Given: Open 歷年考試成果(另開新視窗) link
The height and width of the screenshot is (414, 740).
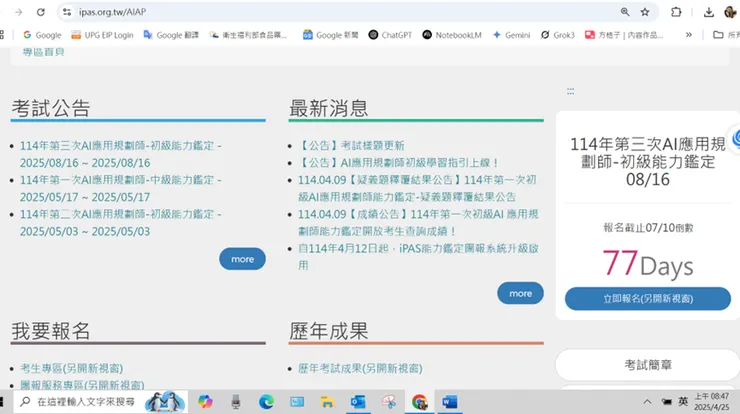Looking at the screenshot, I should 360,368.
